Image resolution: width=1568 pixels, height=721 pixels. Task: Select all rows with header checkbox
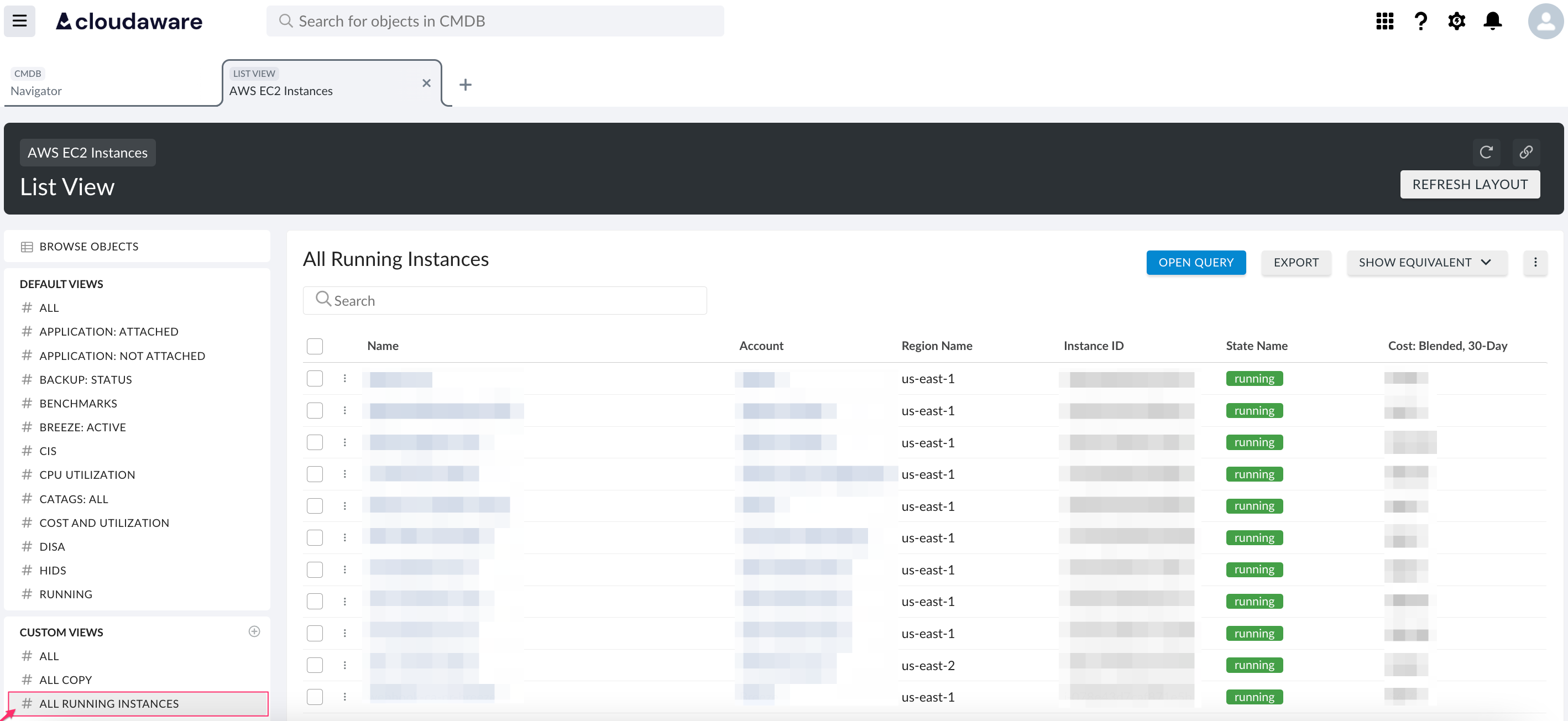pyautogui.click(x=315, y=346)
